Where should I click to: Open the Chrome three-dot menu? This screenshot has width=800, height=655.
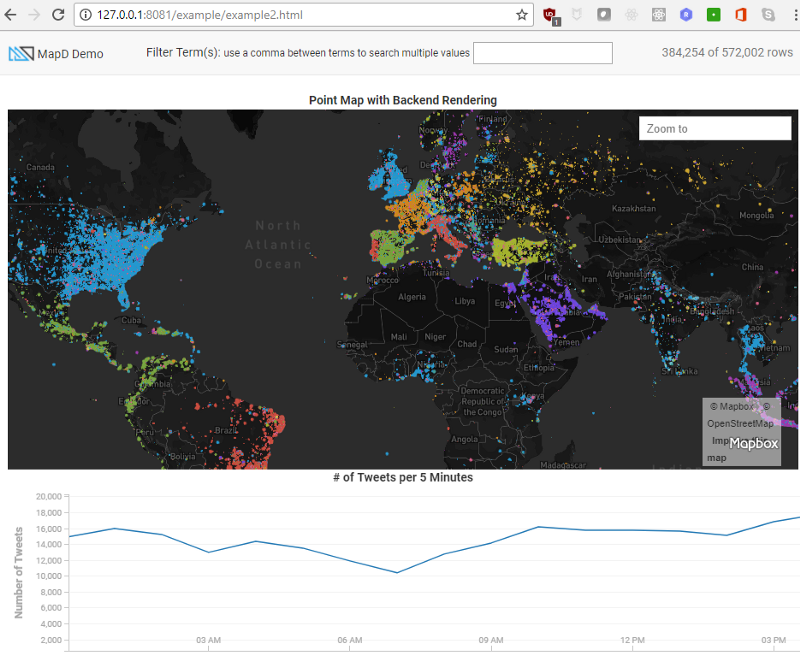point(792,15)
